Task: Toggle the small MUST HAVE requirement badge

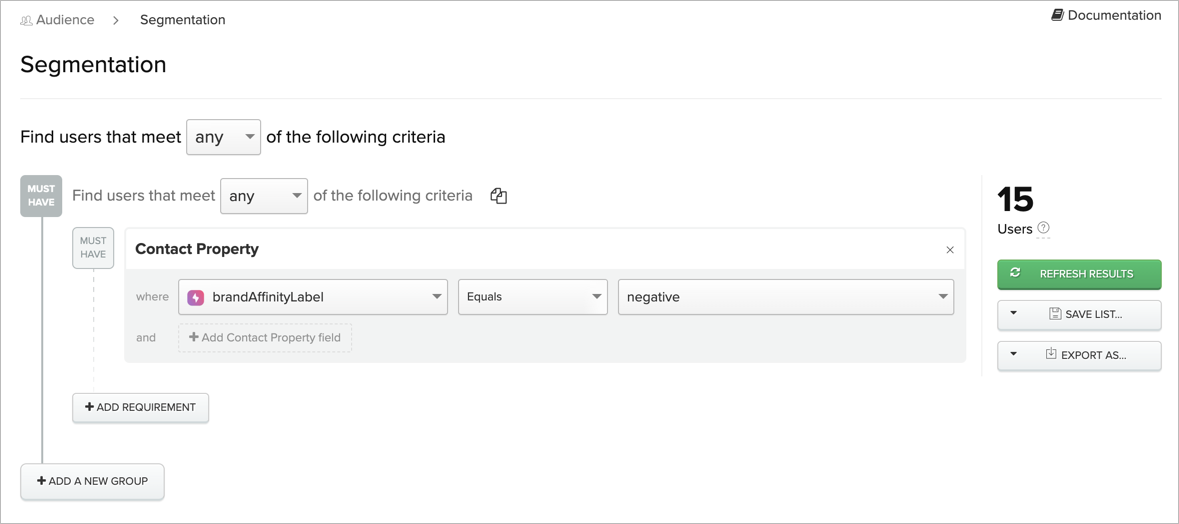Action: point(93,248)
